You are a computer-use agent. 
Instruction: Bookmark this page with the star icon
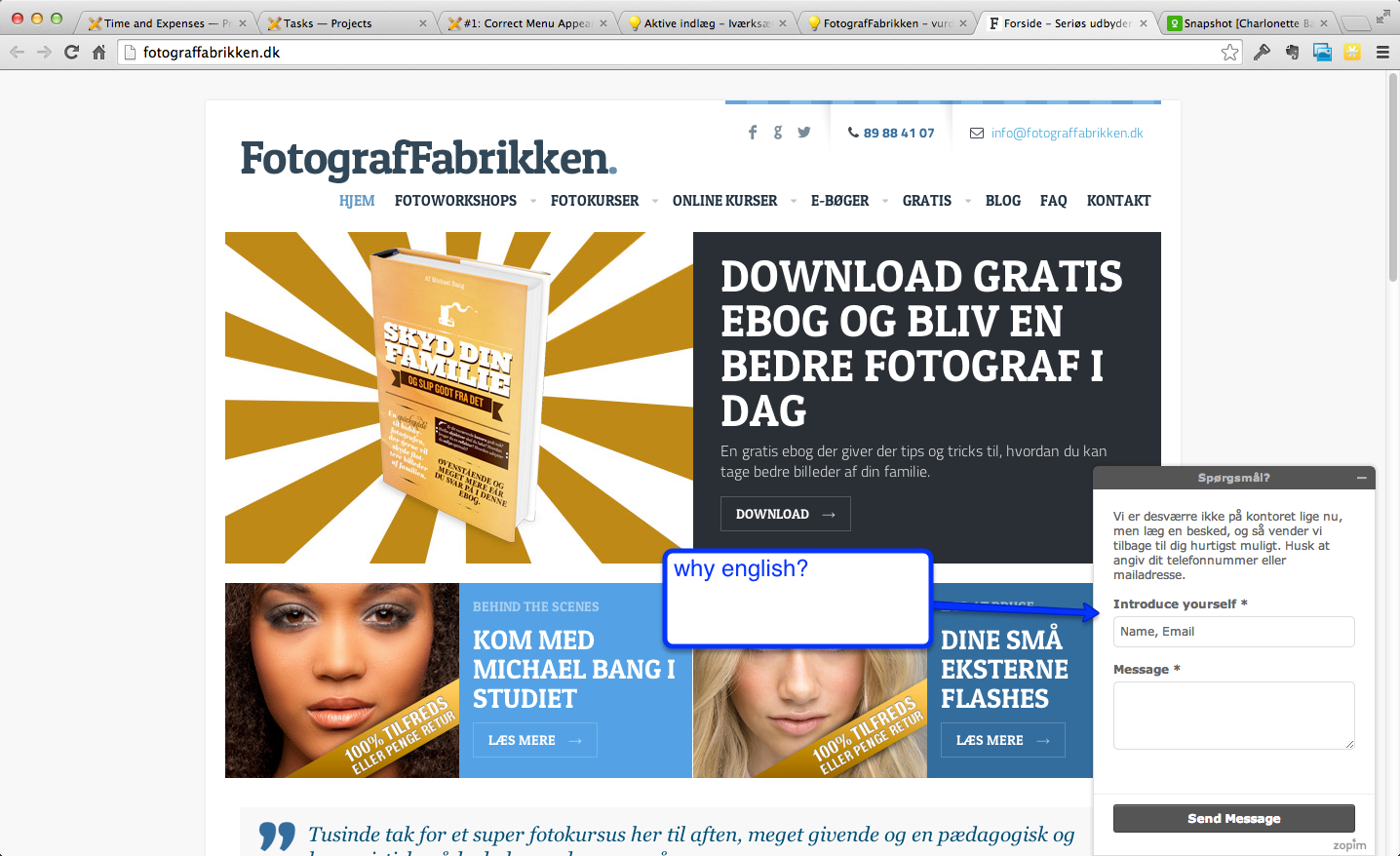(1230, 53)
